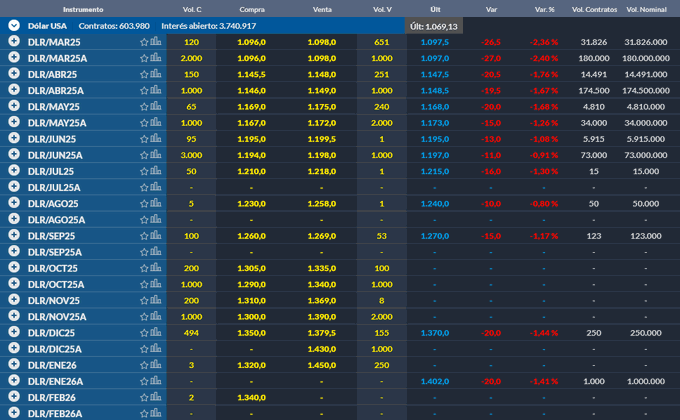680x420 pixels.
Task: Open the chart icon for DLR/ENE26A
Action: [x=156, y=381]
